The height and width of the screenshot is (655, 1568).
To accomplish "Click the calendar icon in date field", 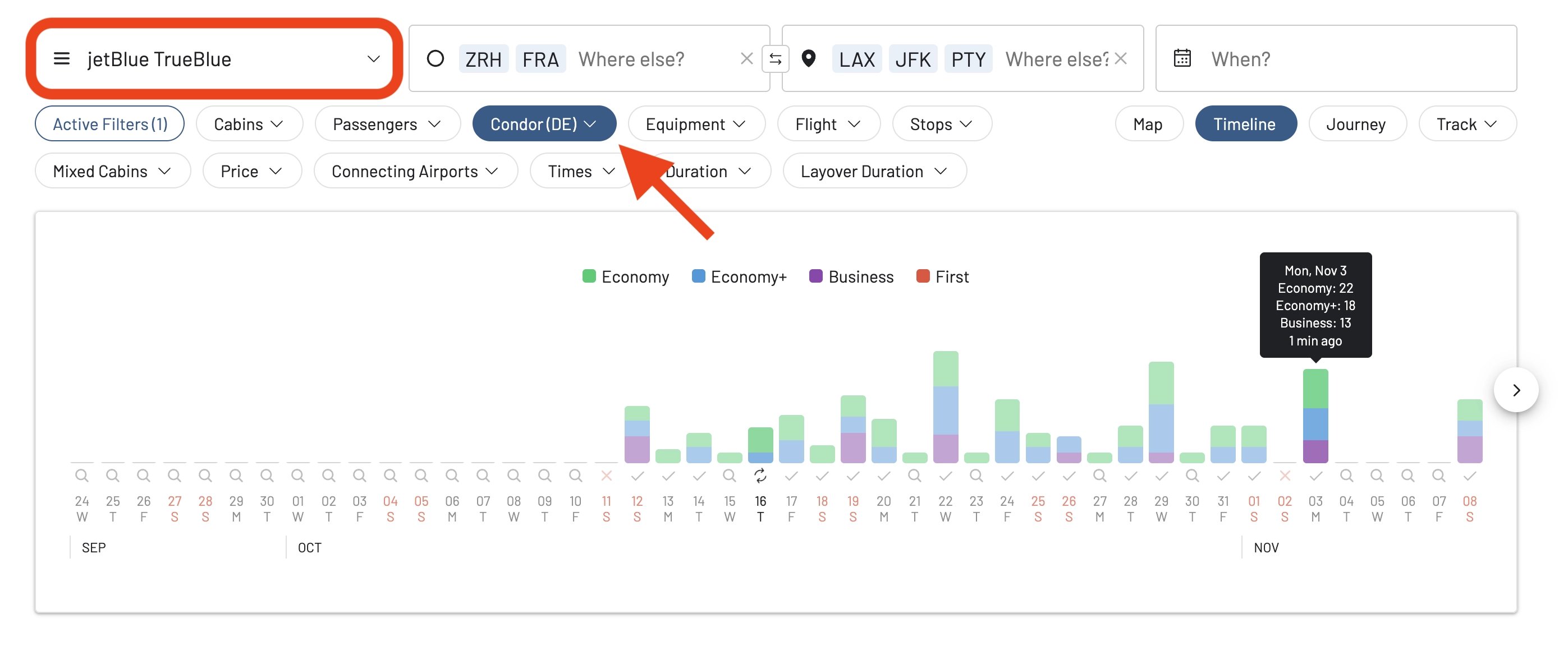I will pos(1182,58).
